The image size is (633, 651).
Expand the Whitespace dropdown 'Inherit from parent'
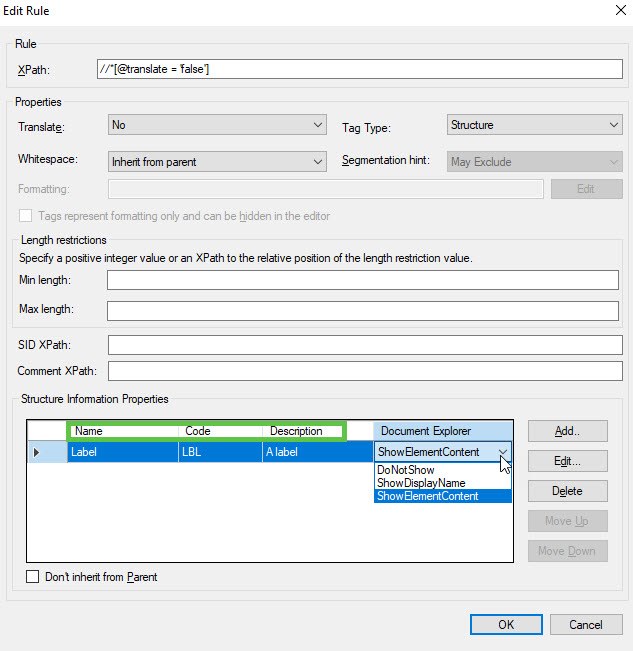click(217, 162)
